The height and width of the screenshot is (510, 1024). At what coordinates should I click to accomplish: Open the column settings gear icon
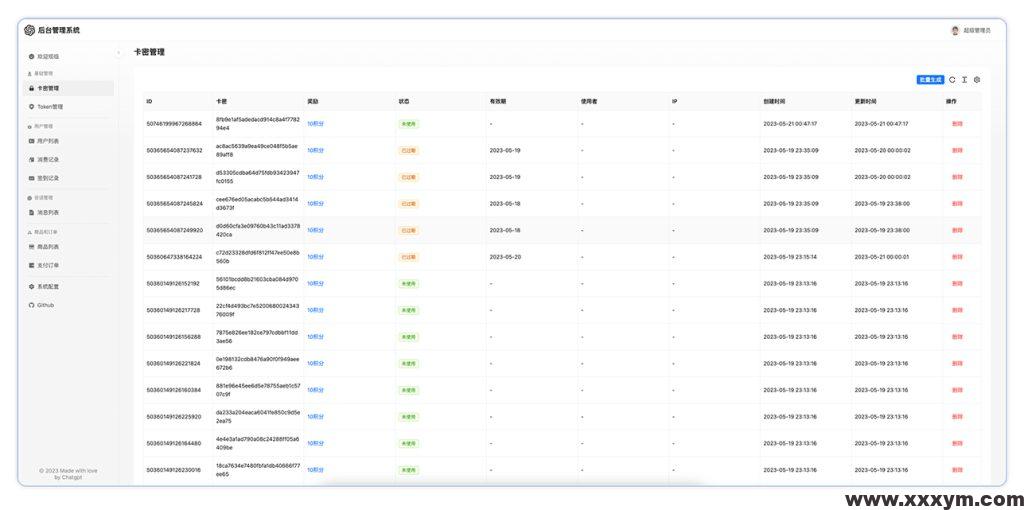tap(977, 79)
